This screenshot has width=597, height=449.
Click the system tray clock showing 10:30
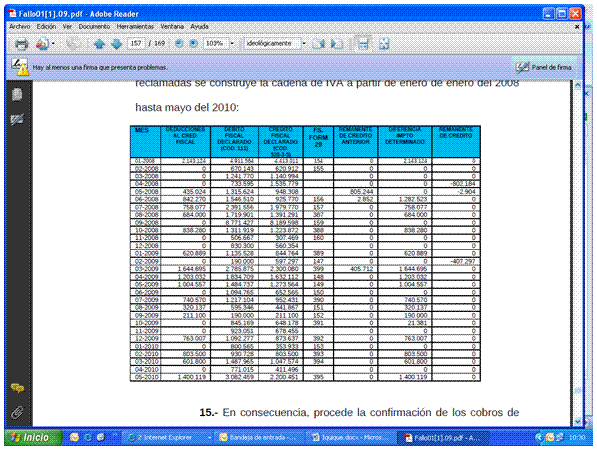pos(576,438)
